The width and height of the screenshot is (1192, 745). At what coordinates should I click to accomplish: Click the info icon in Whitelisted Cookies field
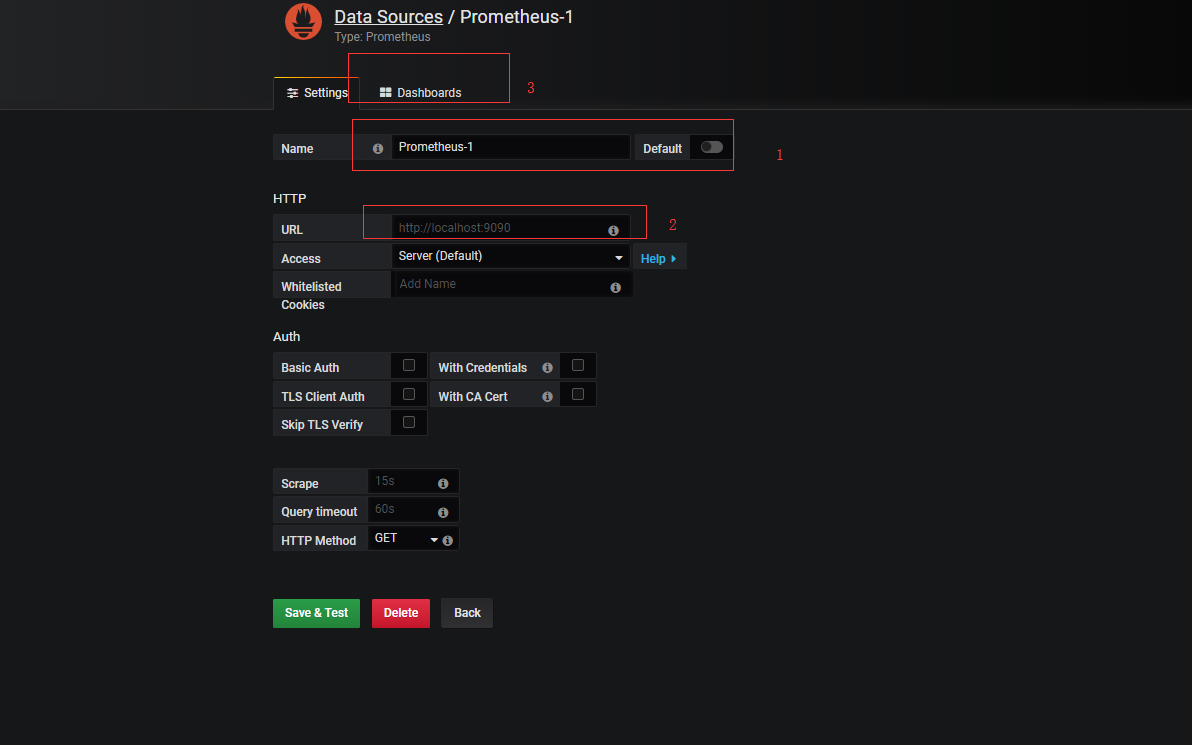click(x=617, y=287)
